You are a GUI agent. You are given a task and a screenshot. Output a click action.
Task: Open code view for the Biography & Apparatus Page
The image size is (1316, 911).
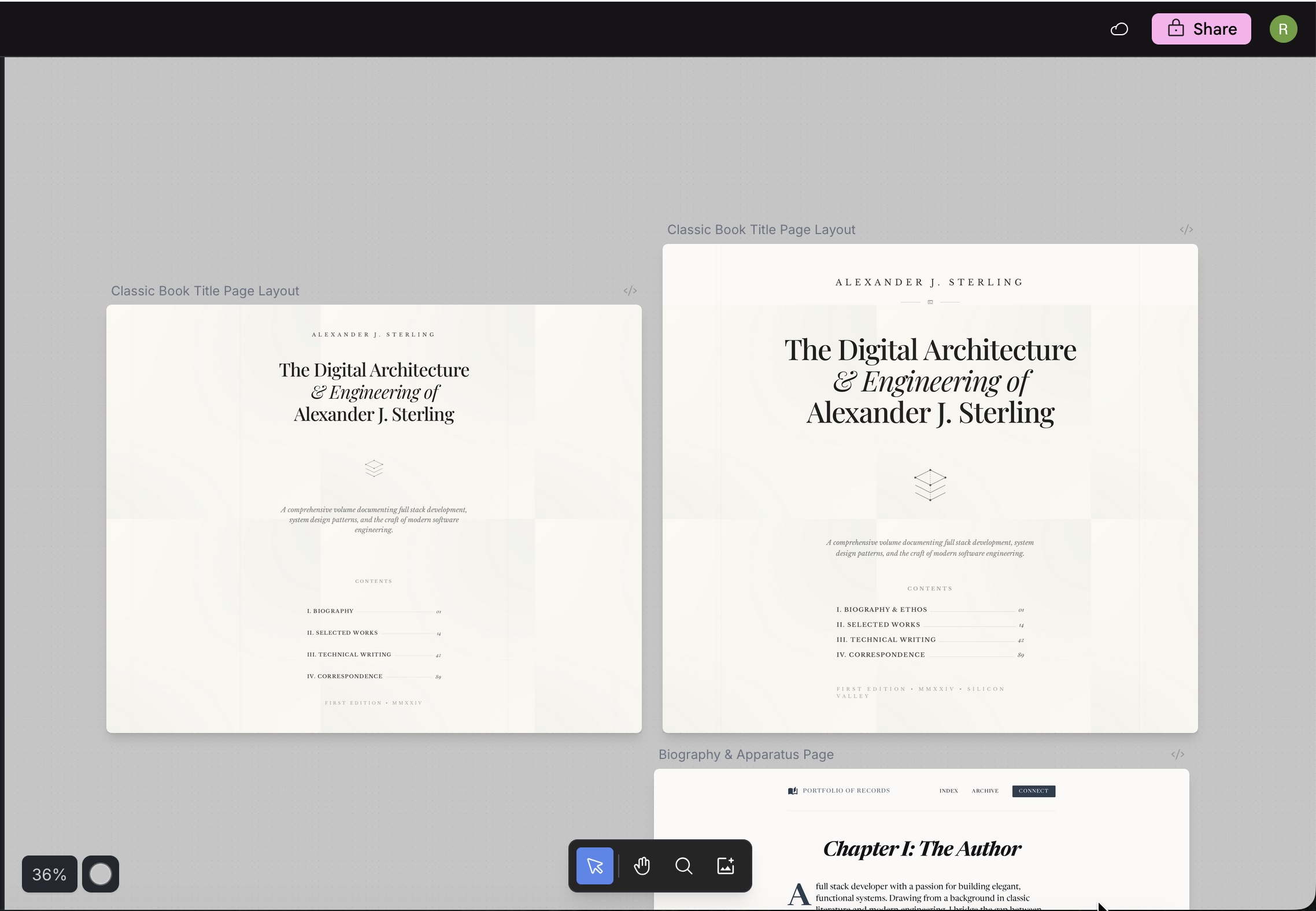[x=1178, y=754]
